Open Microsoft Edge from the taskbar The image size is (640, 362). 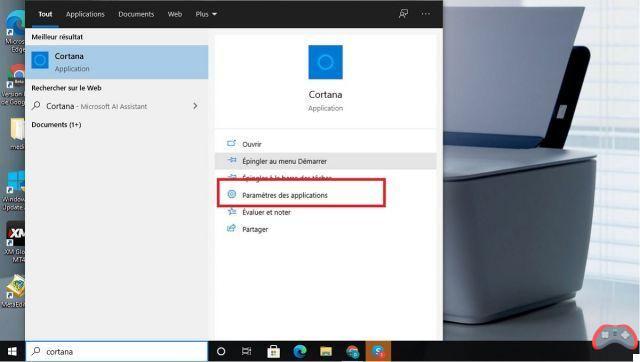(300, 351)
